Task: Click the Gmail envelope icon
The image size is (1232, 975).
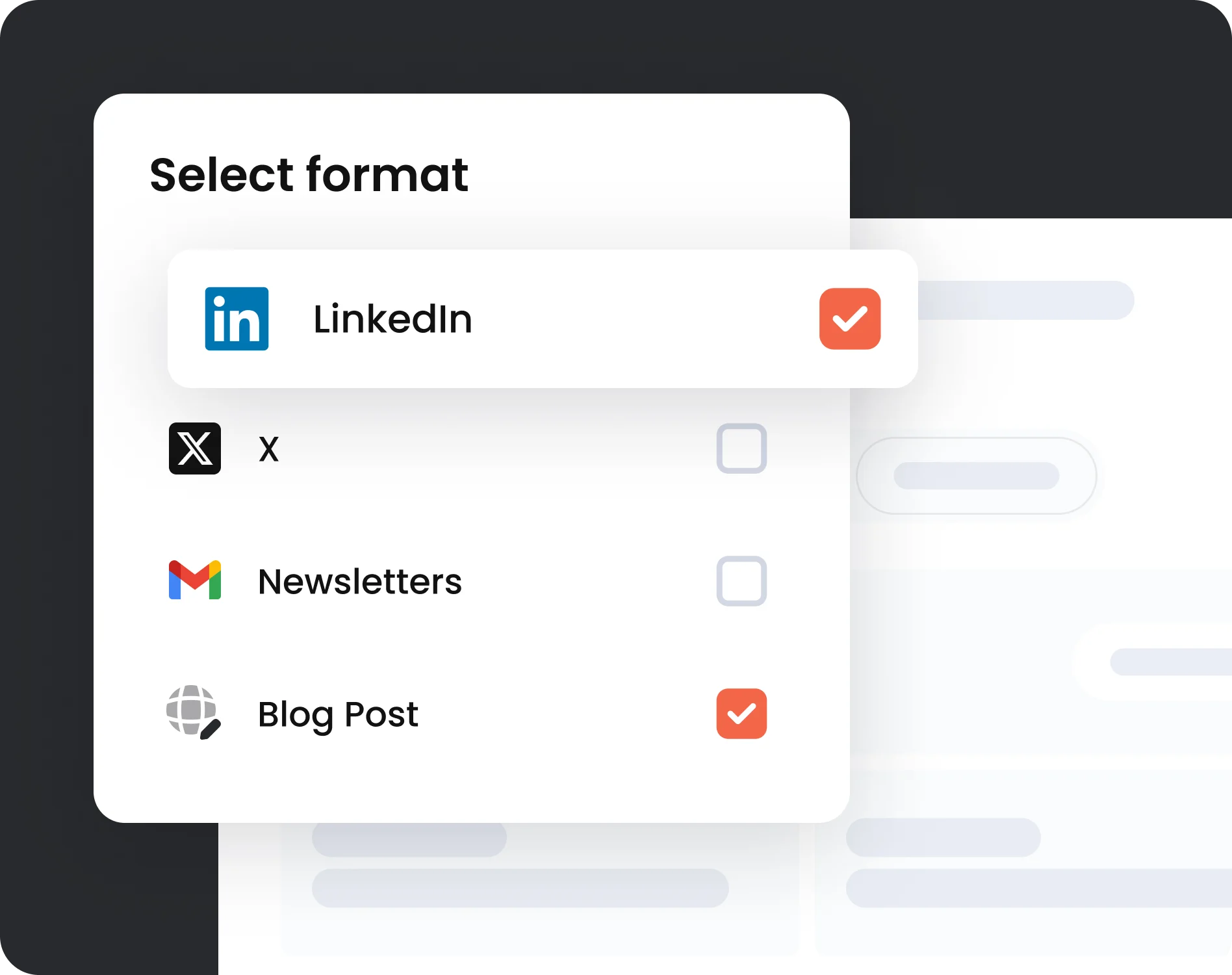Action: [x=195, y=580]
